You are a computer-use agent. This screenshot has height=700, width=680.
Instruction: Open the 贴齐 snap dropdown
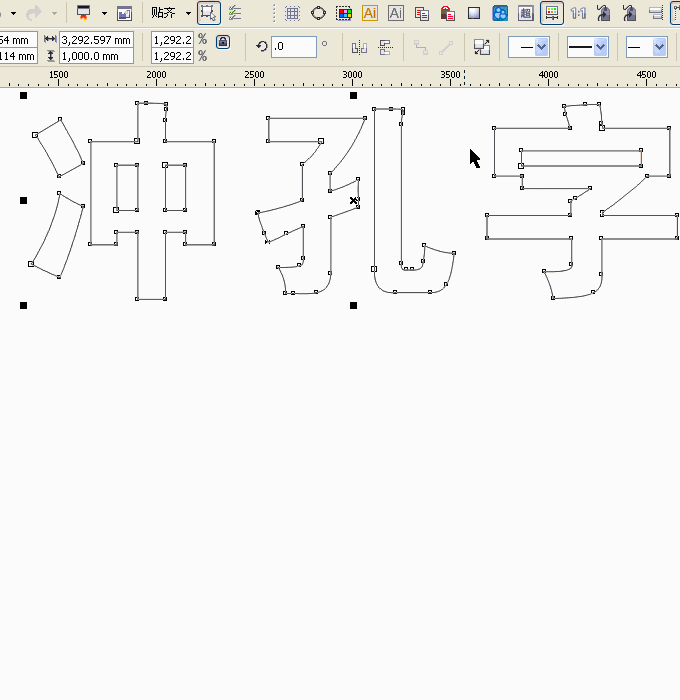click(x=170, y=13)
